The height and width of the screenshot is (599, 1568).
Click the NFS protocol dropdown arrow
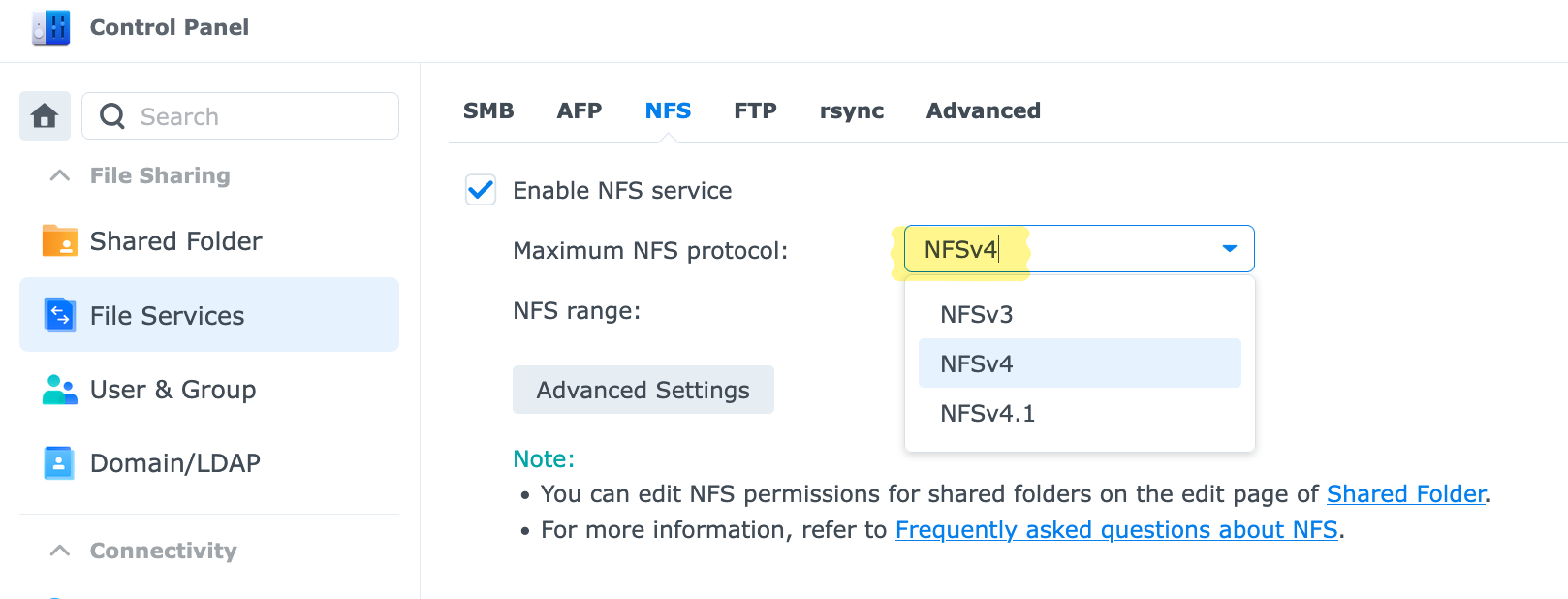tap(1229, 249)
